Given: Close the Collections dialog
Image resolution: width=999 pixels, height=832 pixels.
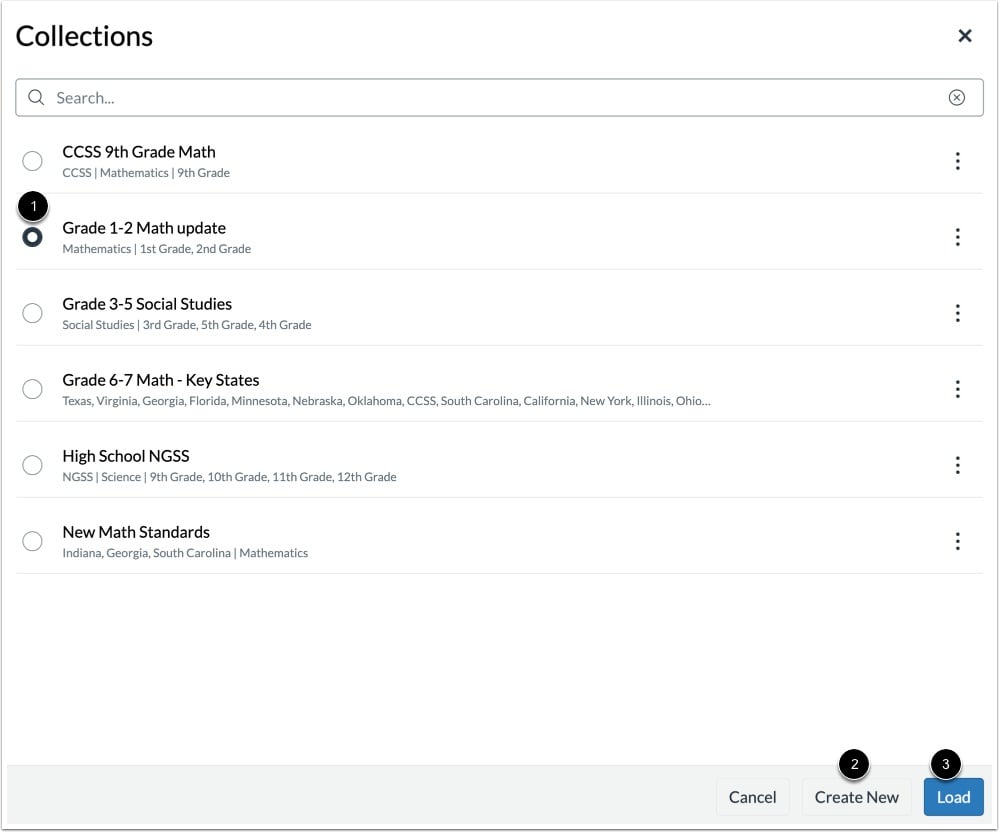Looking at the screenshot, I should (x=964, y=36).
